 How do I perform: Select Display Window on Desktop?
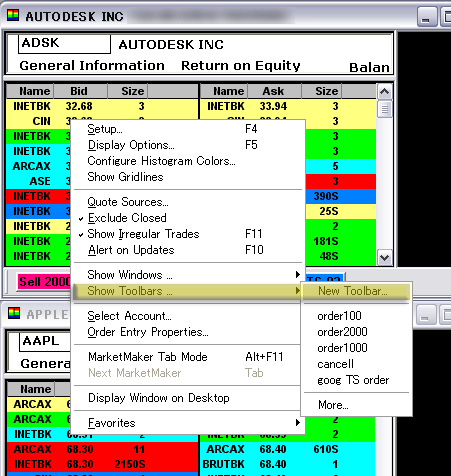pyautogui.click(x=188, y=398)
